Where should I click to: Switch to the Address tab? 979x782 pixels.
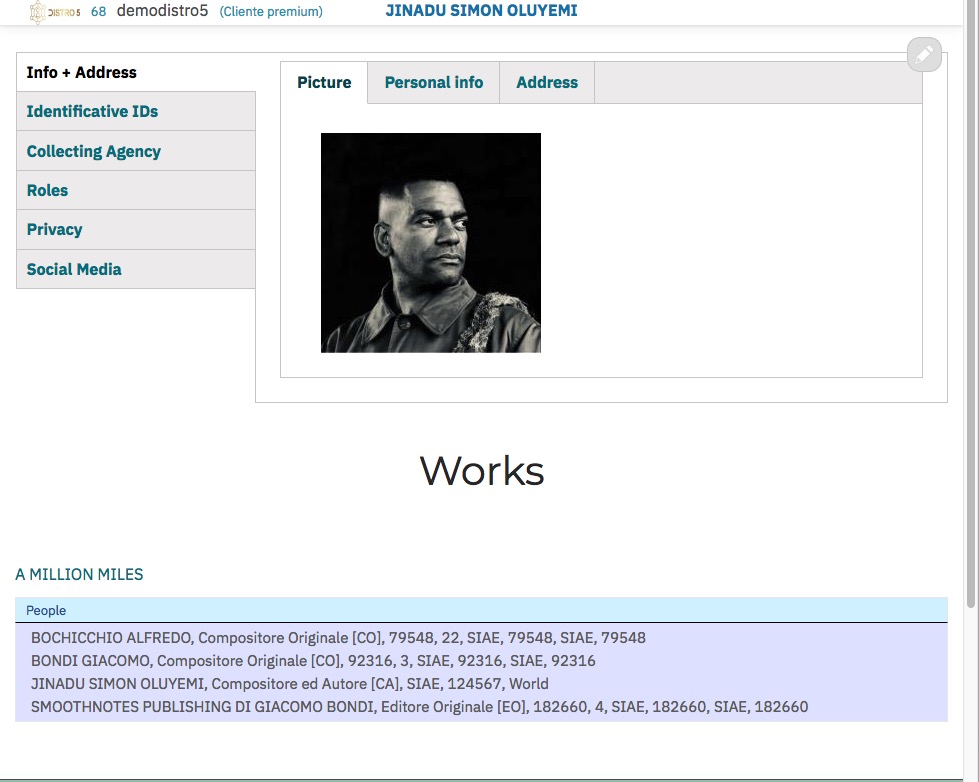click(547, 82)
